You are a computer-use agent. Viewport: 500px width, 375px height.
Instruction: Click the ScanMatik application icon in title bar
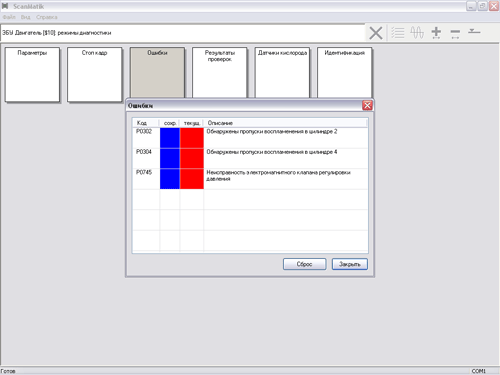5,6
